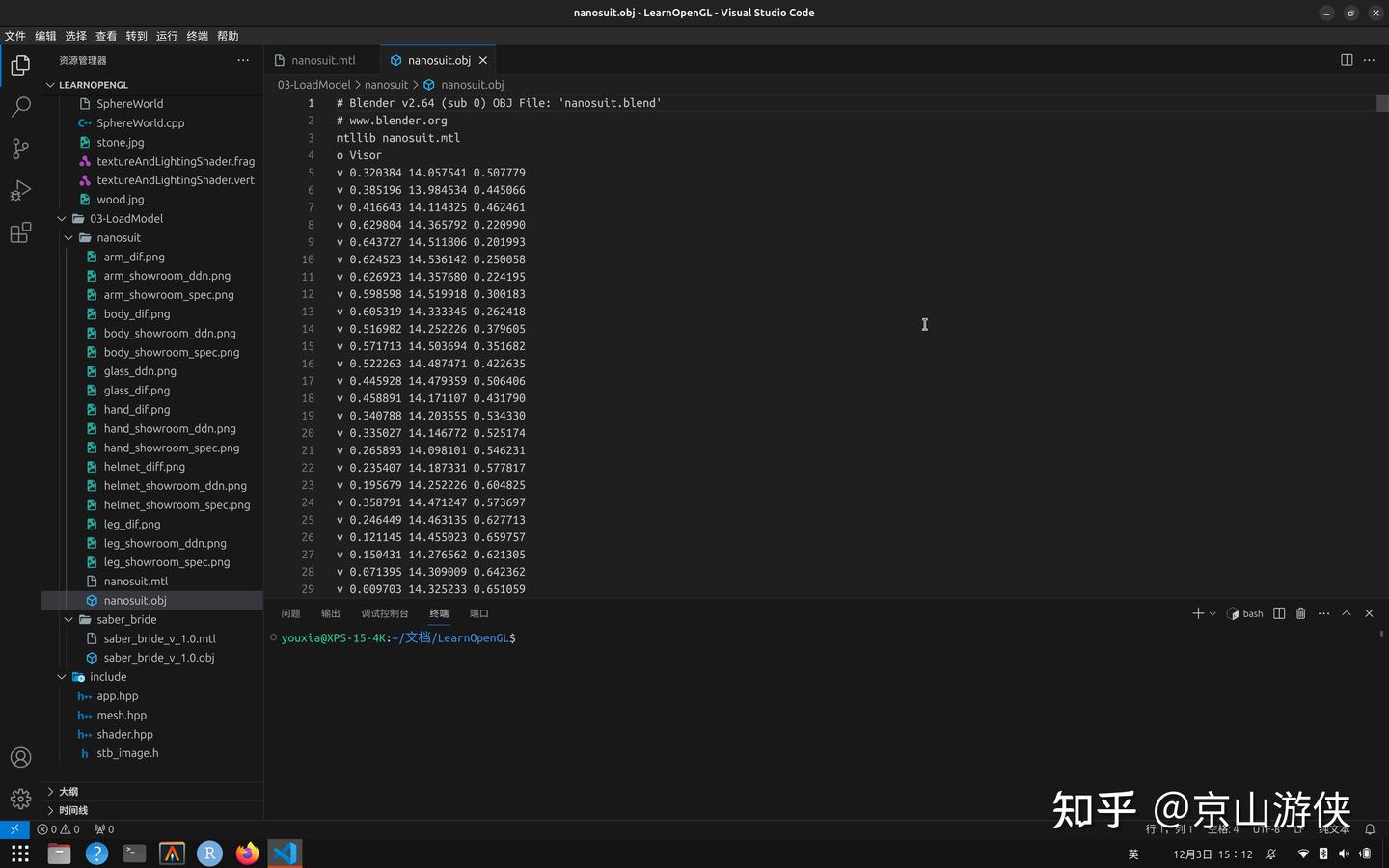Change encoding by clicking UTF-8

(x=1264, y=829)
